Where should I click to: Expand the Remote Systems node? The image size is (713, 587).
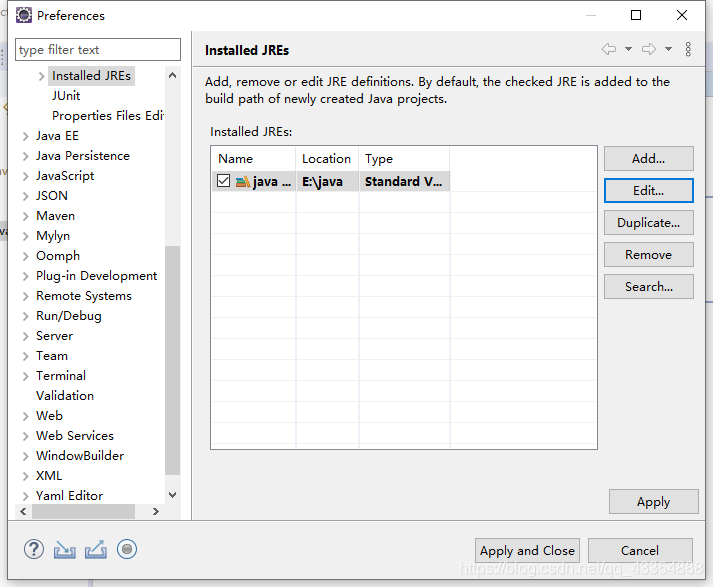pyautogui.click(x=25, y=296)
